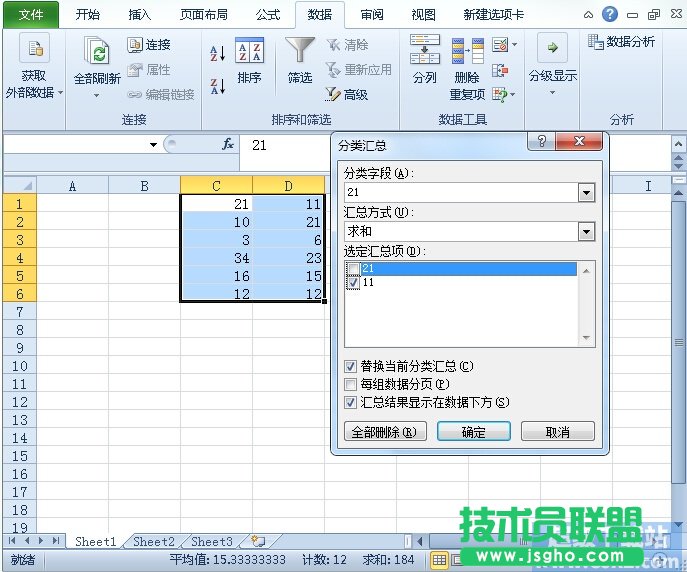This screenshot has height=572, width=687.
Task: Enable the 每组数据分页 checkbox
Action: [350, 384]
